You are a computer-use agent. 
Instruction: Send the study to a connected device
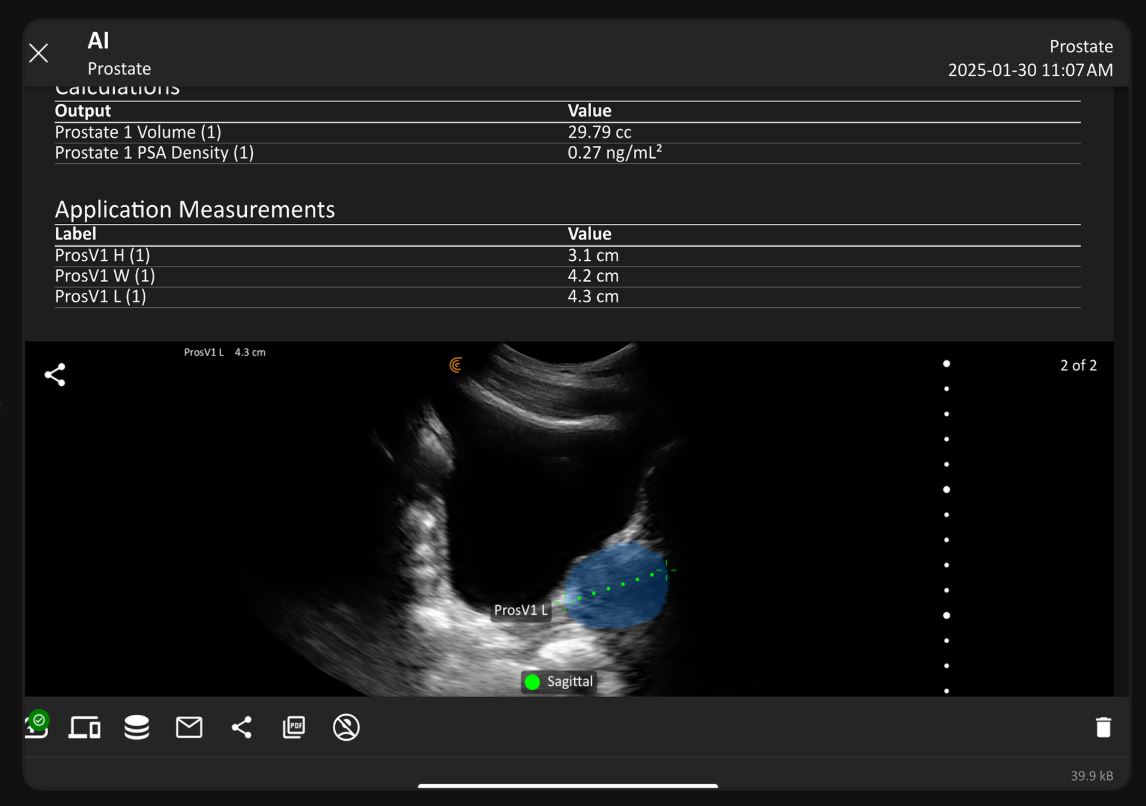point(84,727)
